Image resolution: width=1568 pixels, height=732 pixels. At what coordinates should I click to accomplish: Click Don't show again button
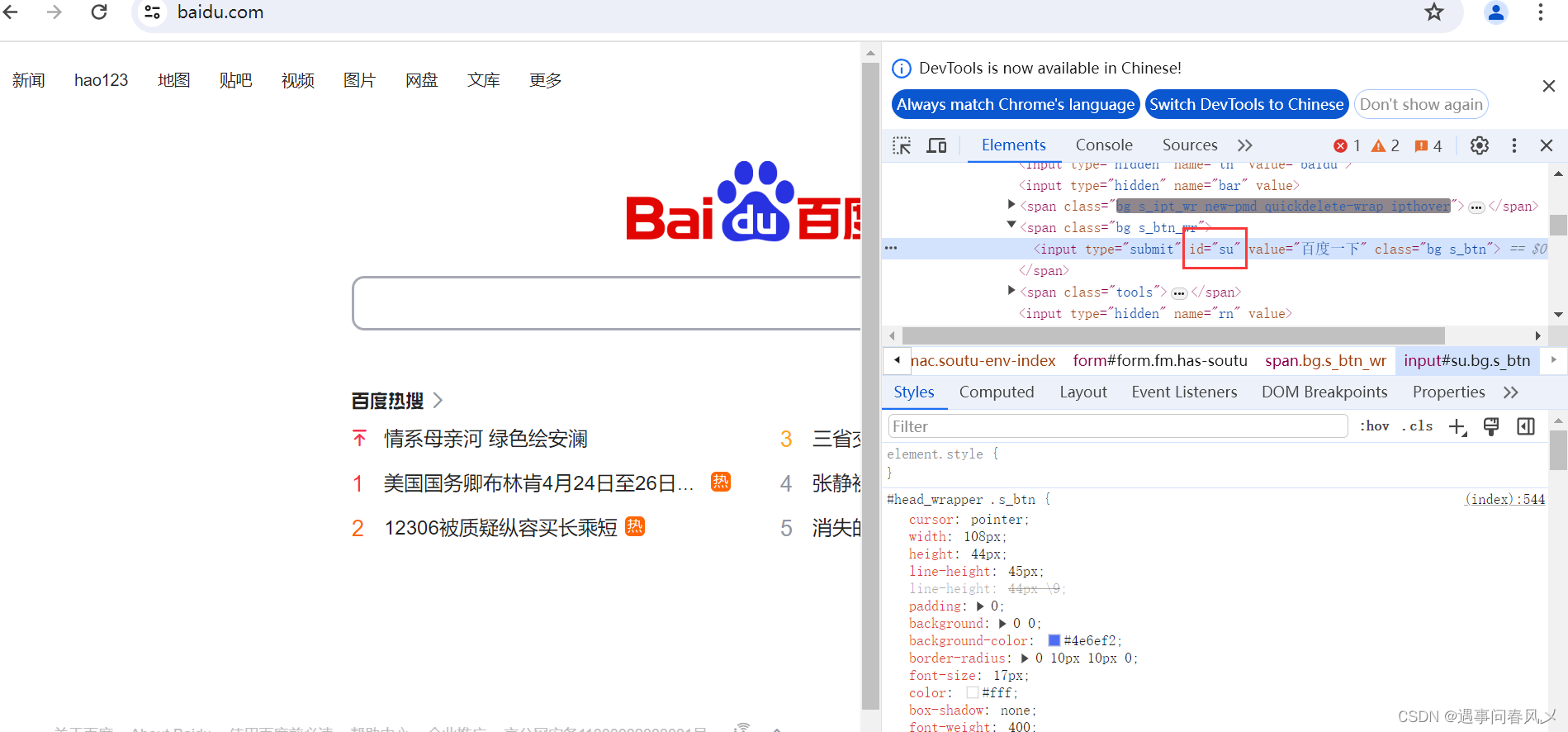(x=1421, y=105)
